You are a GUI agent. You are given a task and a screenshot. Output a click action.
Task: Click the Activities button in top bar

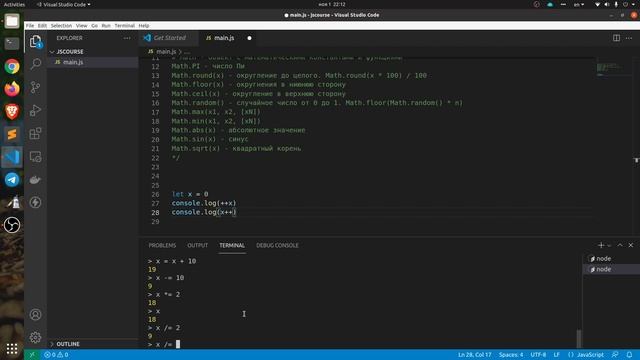(14, 4)
